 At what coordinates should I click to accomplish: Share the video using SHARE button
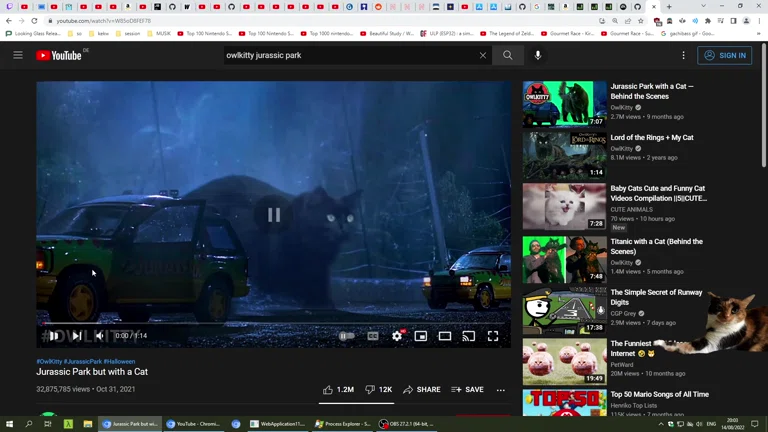coord(421,390)
